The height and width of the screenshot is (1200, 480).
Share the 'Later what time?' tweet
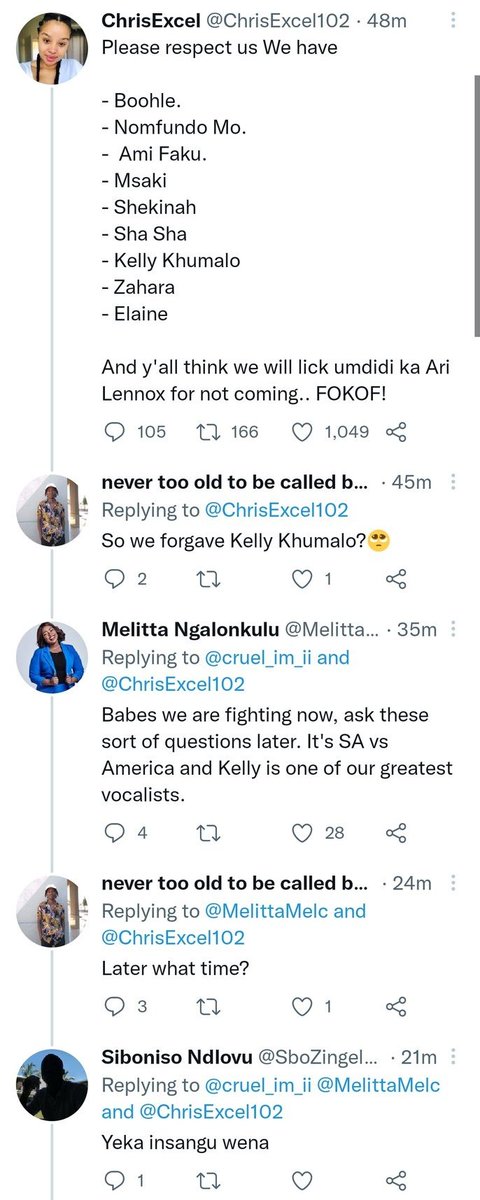click(x=396, y=1006)
